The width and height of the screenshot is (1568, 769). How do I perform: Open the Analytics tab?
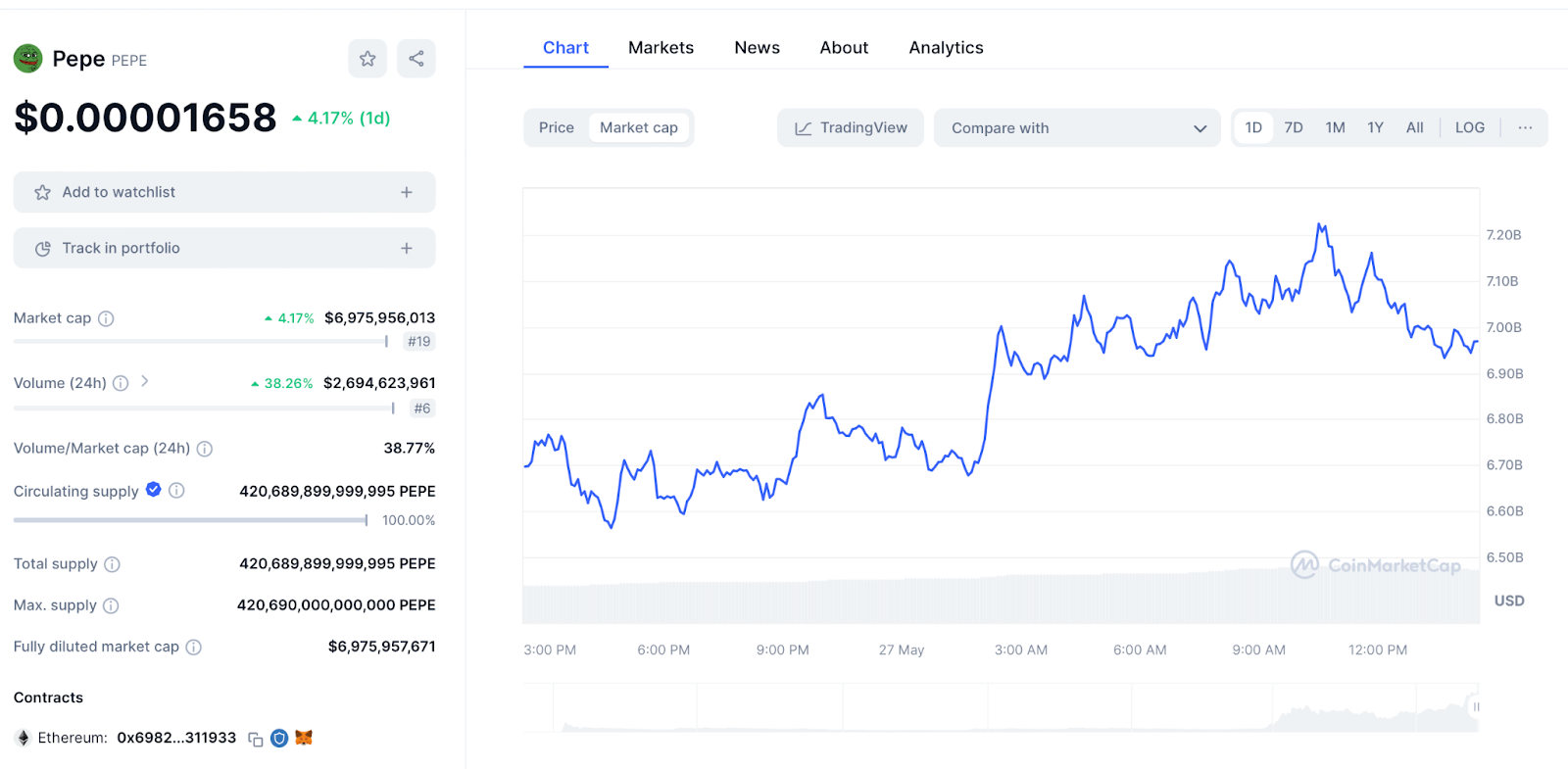[946, 47]
